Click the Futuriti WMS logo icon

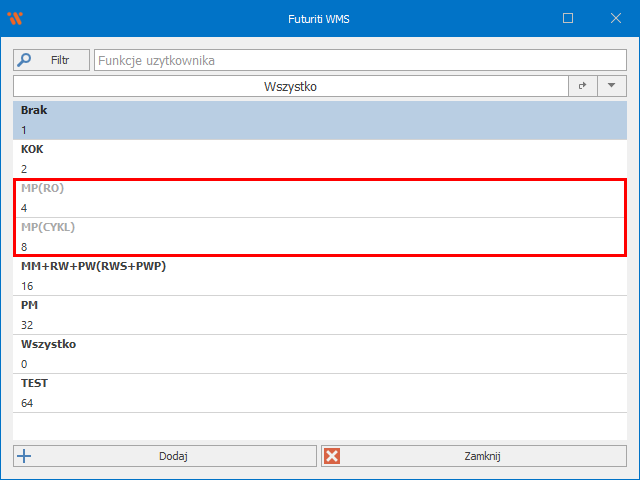(x=15, y=18)
